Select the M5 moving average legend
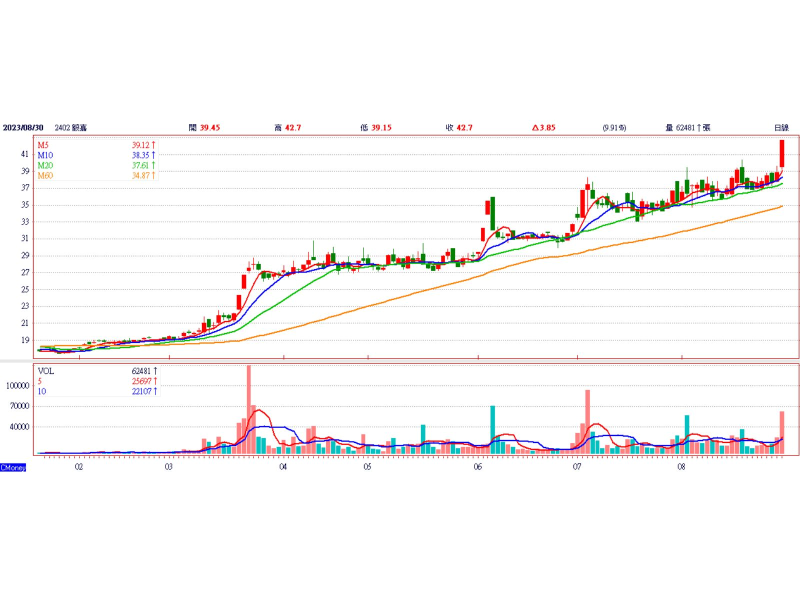 45,146
